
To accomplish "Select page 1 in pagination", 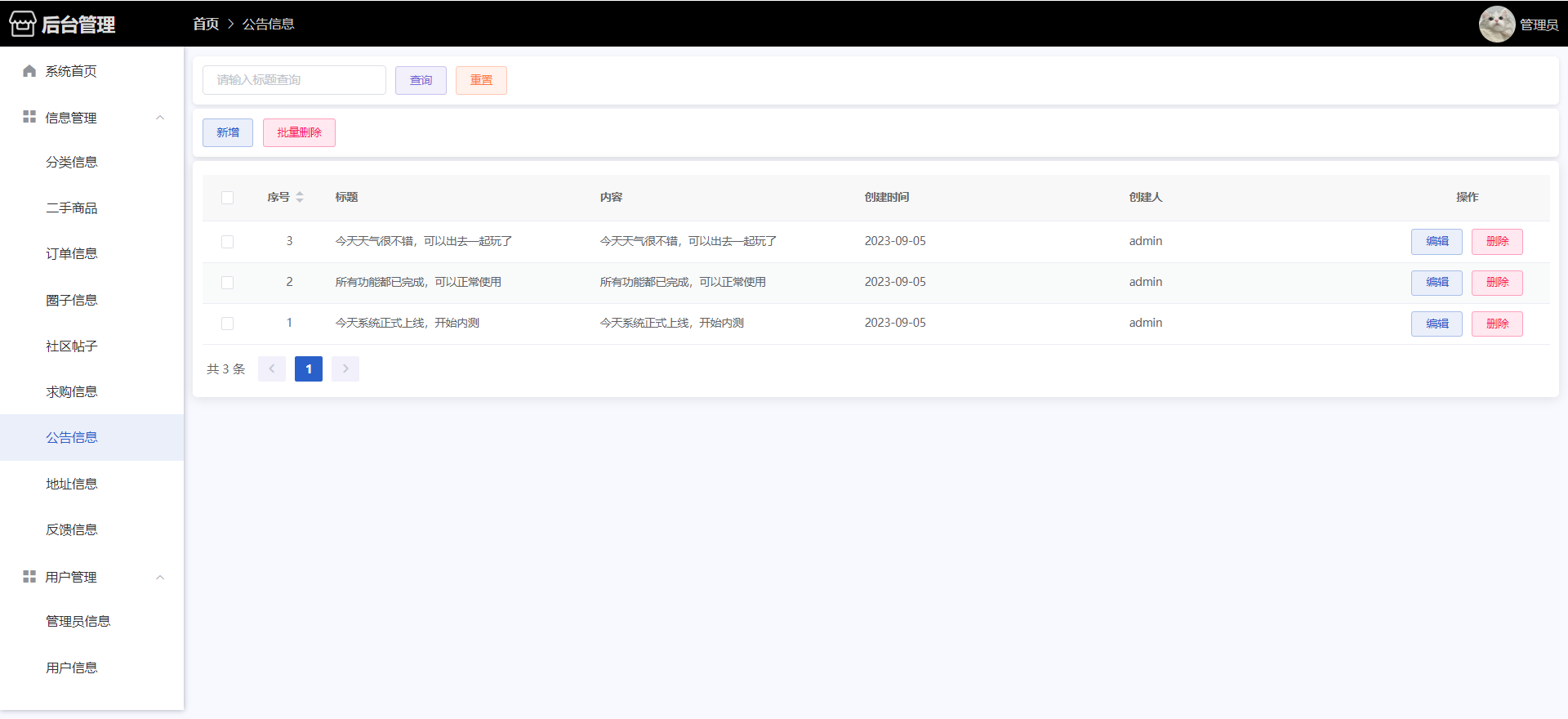I will tap(309, 368).
